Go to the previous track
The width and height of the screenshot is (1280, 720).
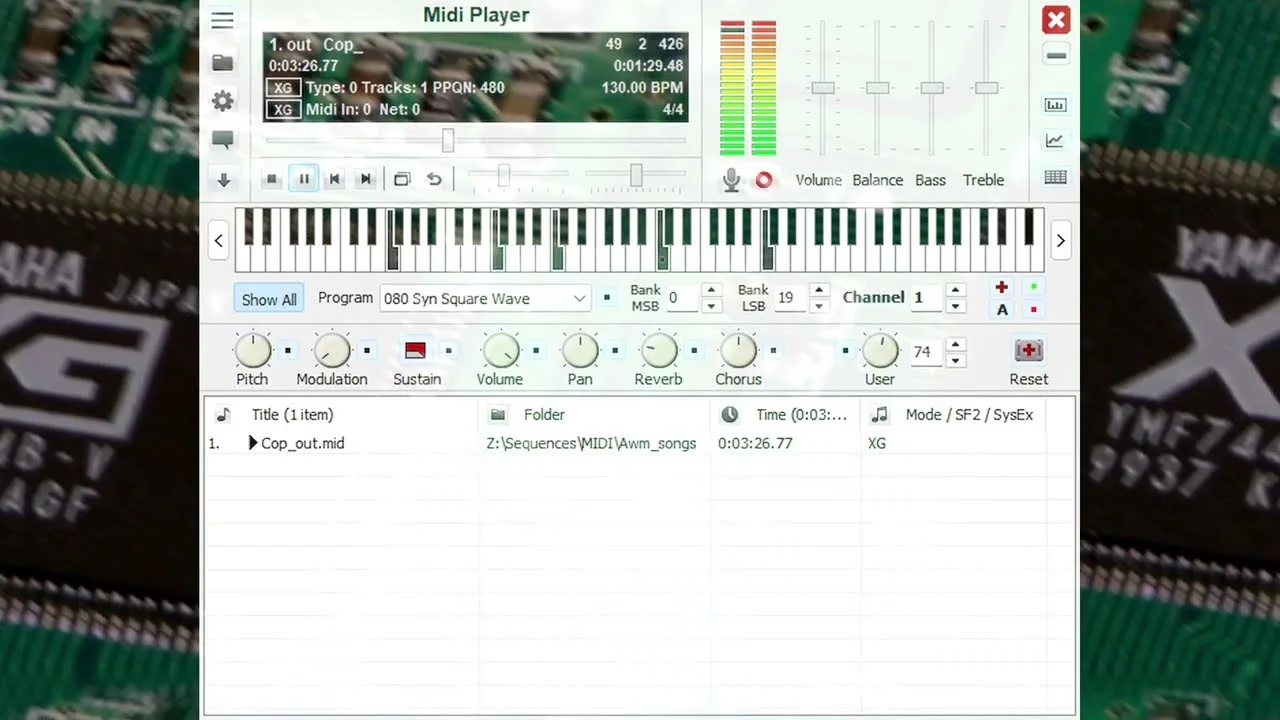pos(335,179)
